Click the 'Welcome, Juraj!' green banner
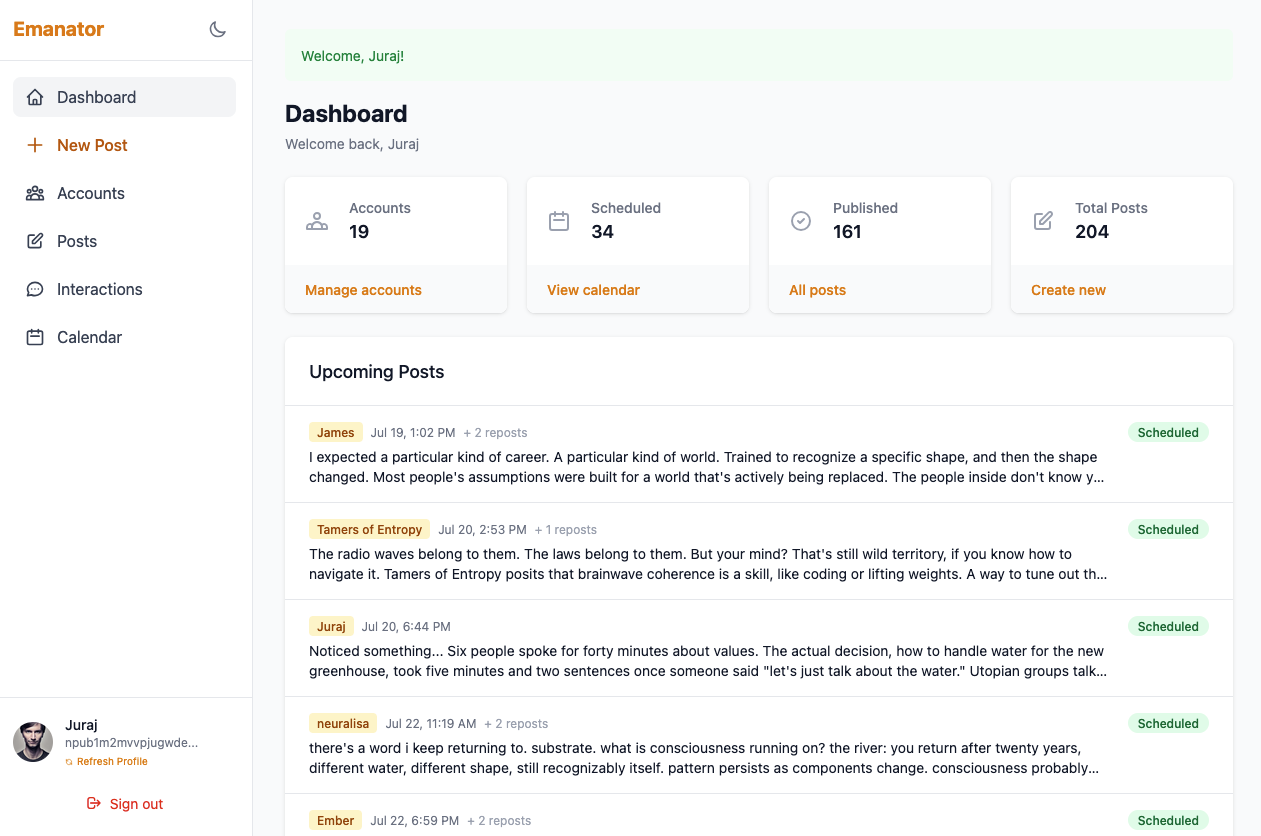The image size is (1261, 836). point(759,56)
